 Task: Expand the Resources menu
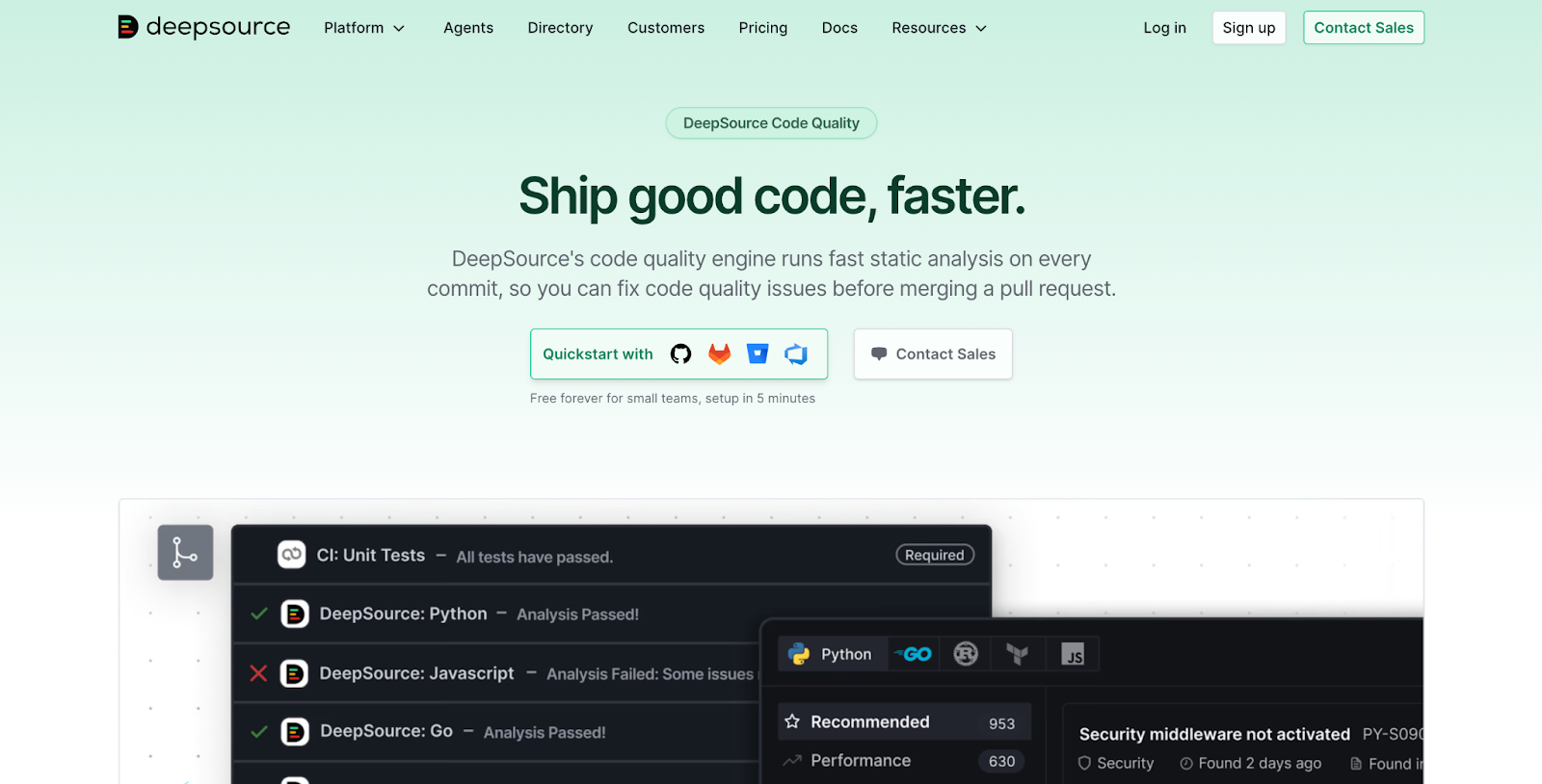pos(940,28)
